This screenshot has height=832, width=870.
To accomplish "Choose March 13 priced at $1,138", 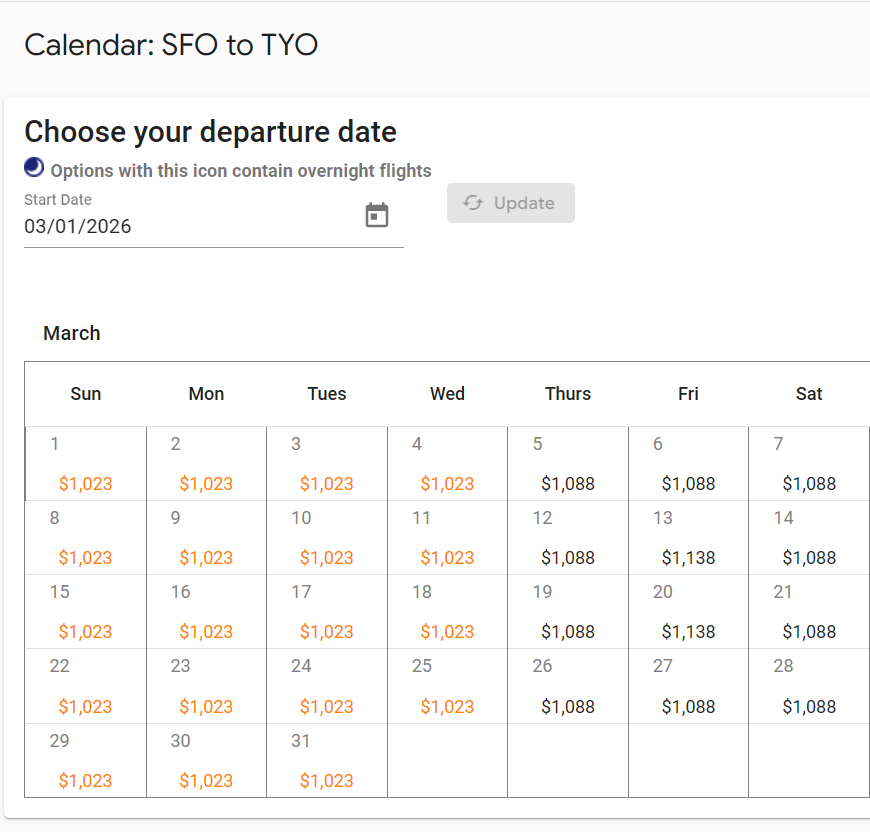I will [688, 557].
